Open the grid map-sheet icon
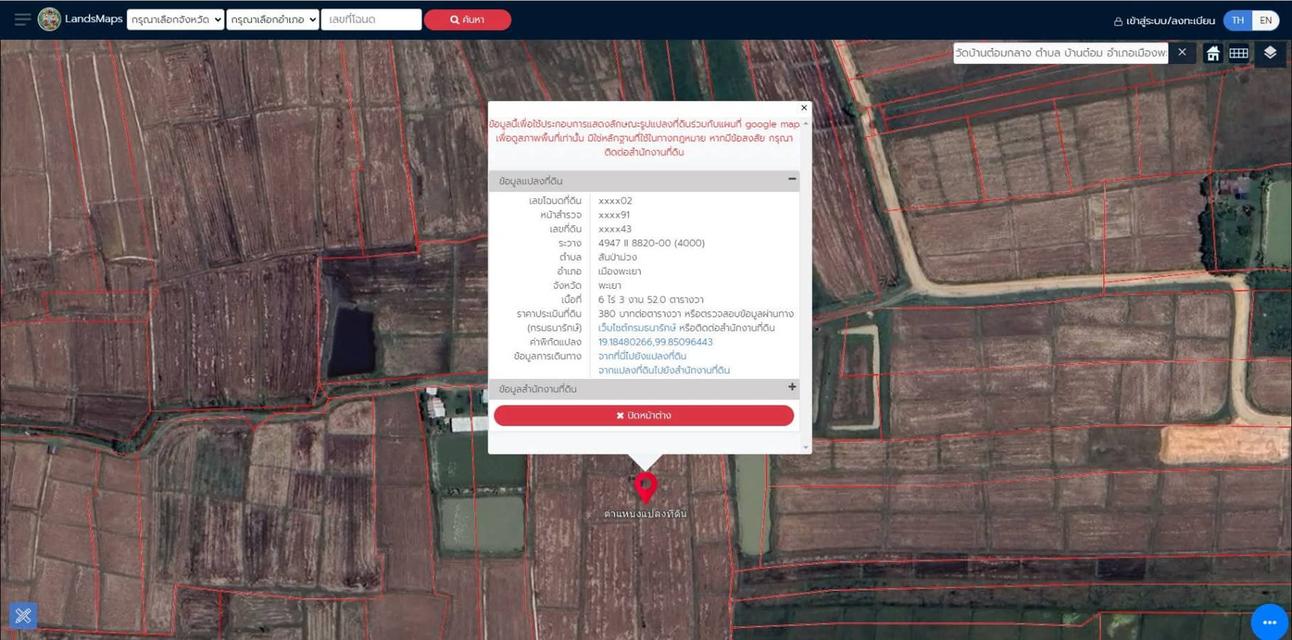Viewport: 1292px width, 640px height. click(x=1238, y=53)
